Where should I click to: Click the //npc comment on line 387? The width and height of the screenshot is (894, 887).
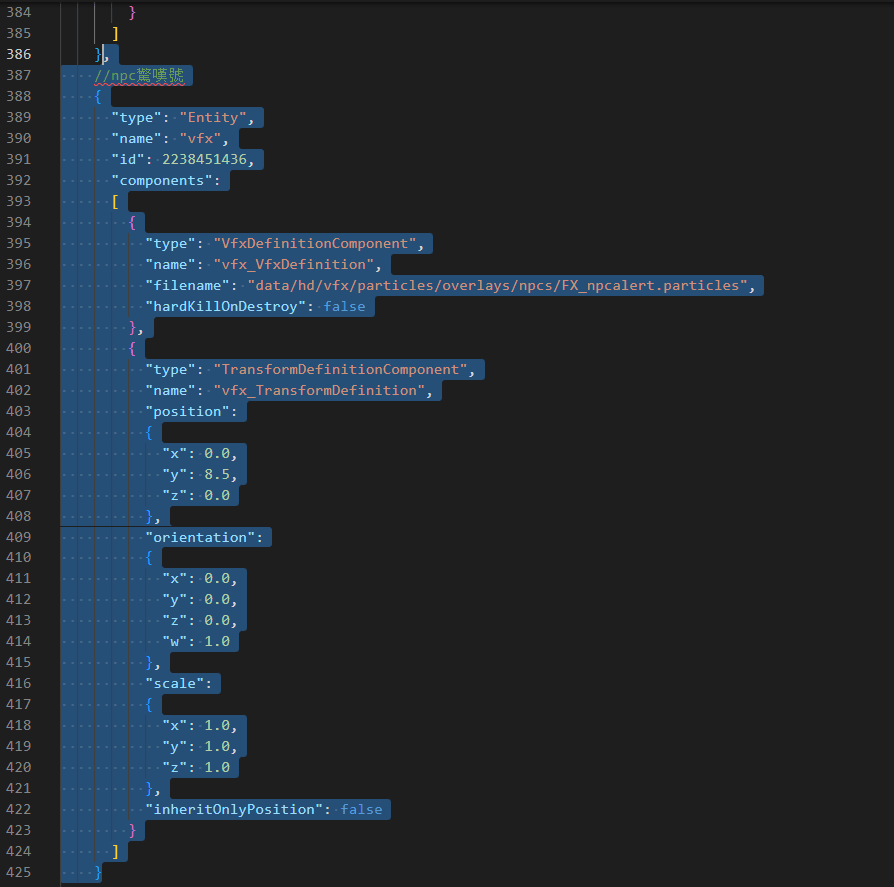139,75
